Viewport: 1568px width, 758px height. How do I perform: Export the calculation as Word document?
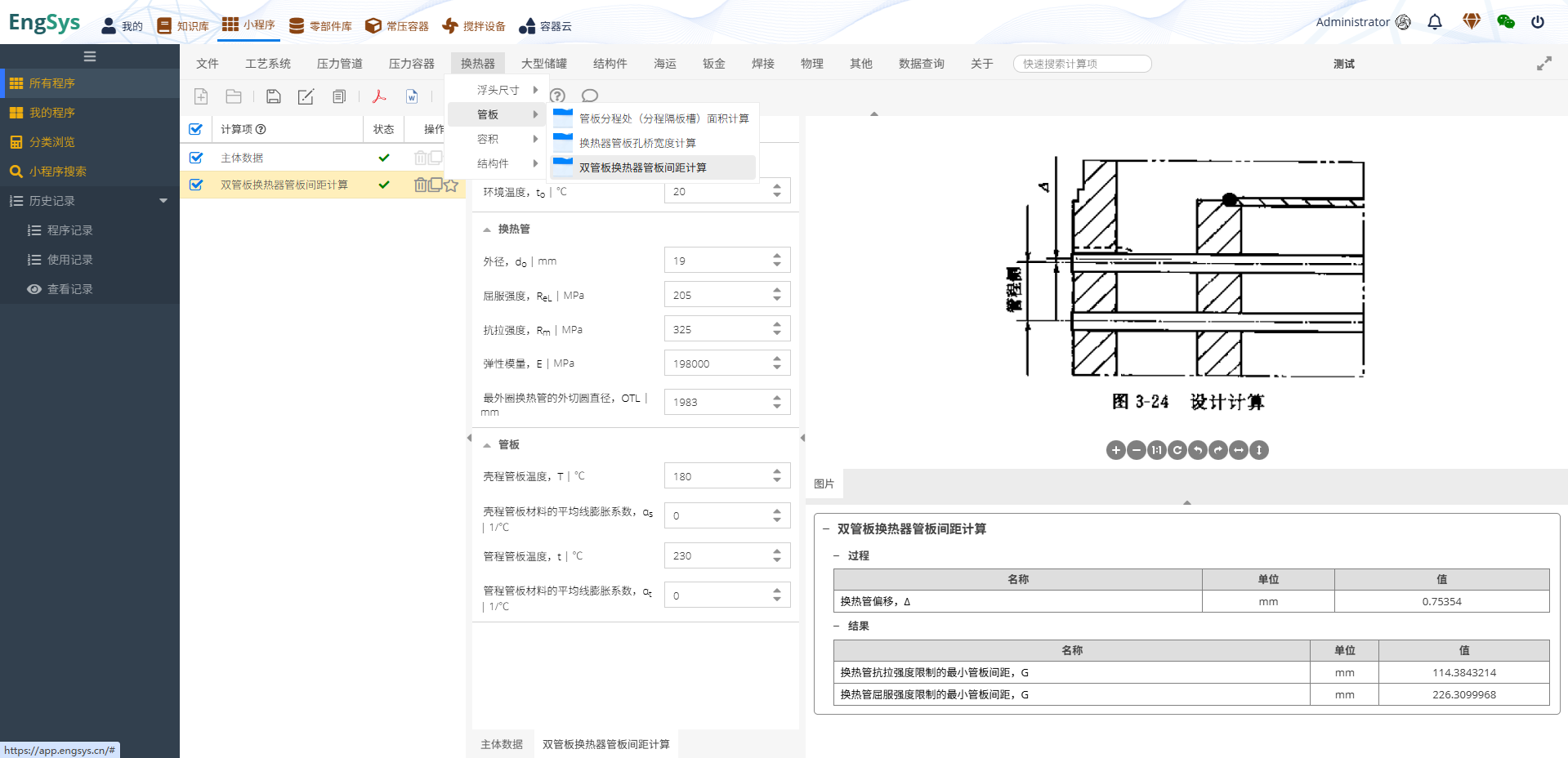412,96
